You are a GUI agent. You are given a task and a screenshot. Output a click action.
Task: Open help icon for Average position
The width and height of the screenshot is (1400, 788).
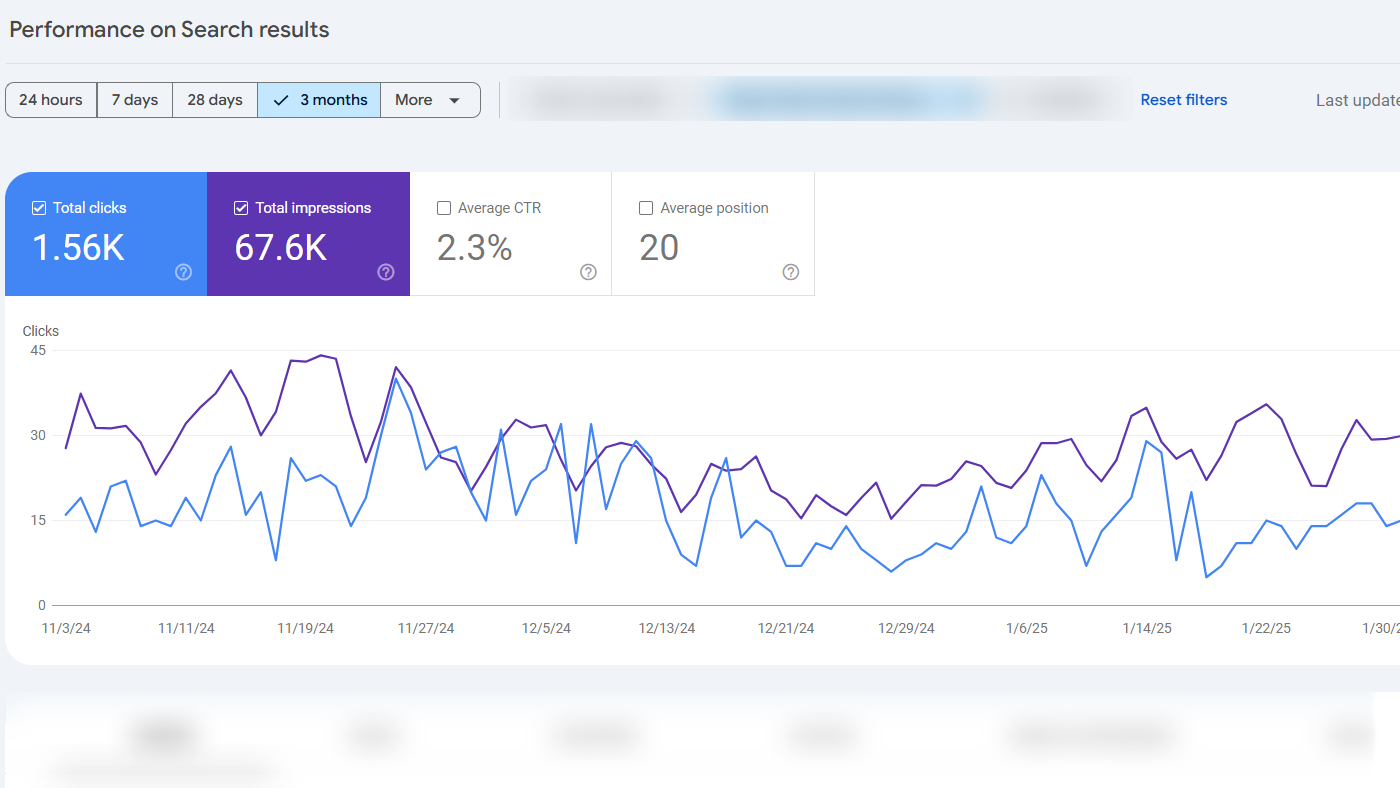coord(791,272)
